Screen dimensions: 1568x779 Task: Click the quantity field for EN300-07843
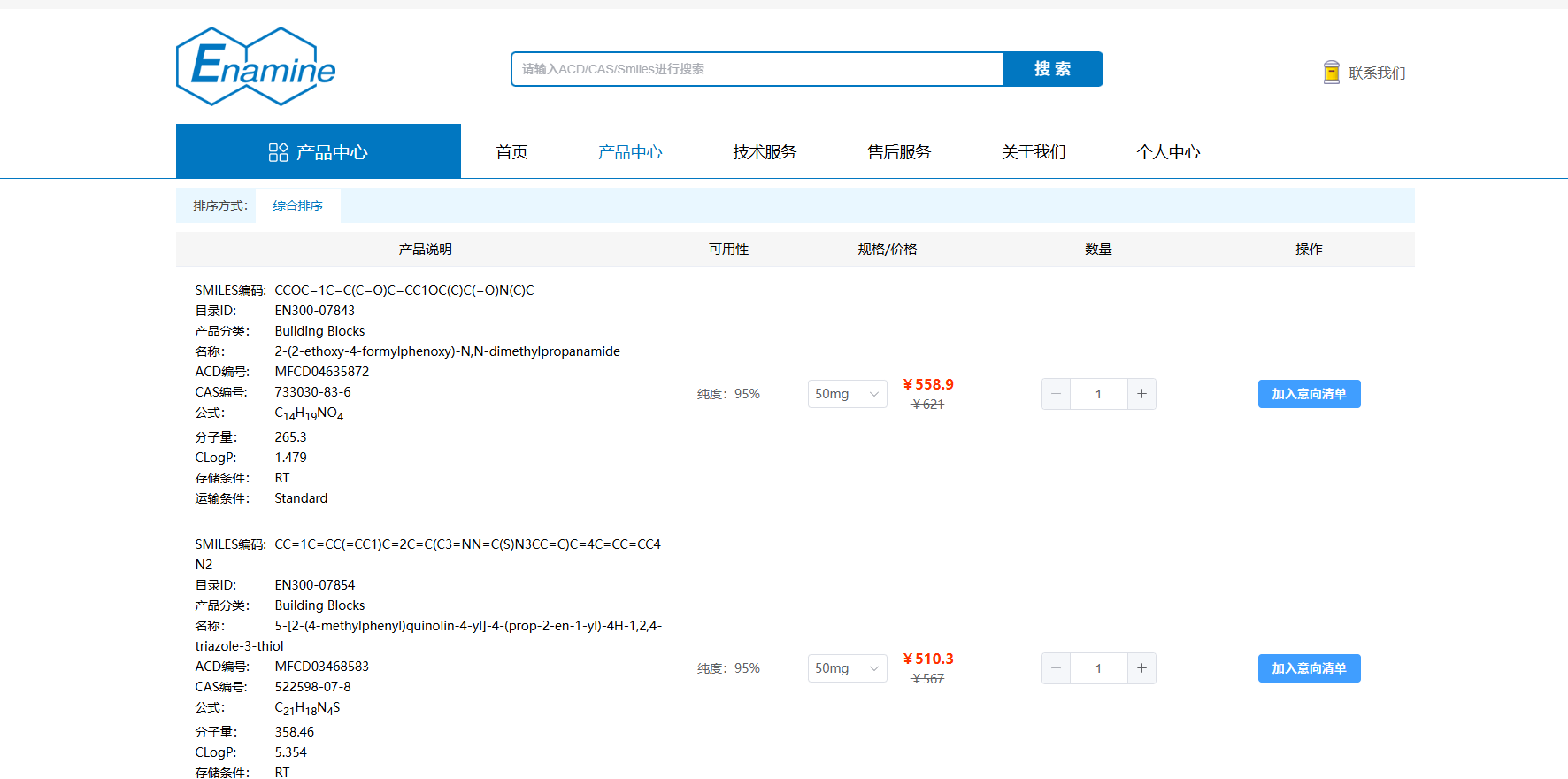tap(1098, 394)
